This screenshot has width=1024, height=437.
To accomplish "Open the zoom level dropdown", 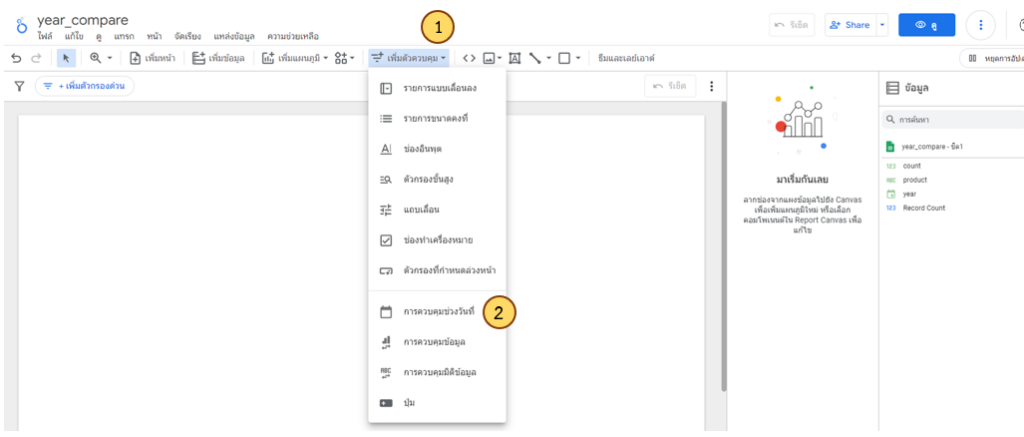I will tap(101, 58).
